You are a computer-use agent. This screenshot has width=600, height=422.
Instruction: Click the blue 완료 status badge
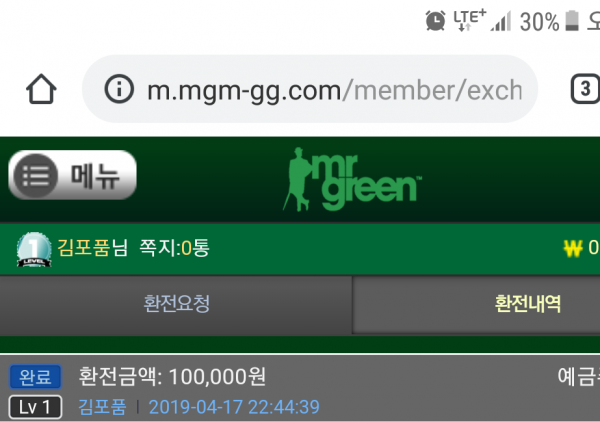[35, 377]
